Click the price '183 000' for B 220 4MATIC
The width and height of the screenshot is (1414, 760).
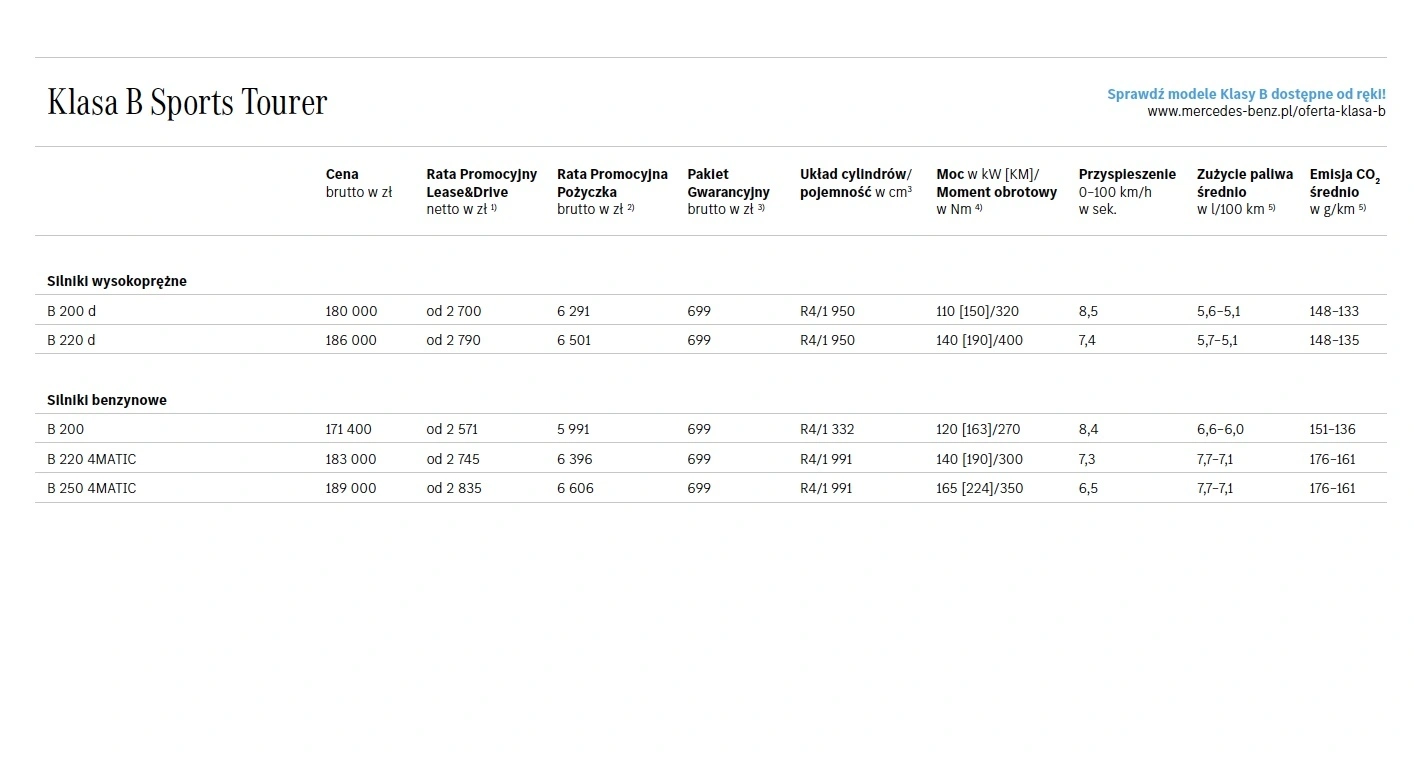point(351,459)
